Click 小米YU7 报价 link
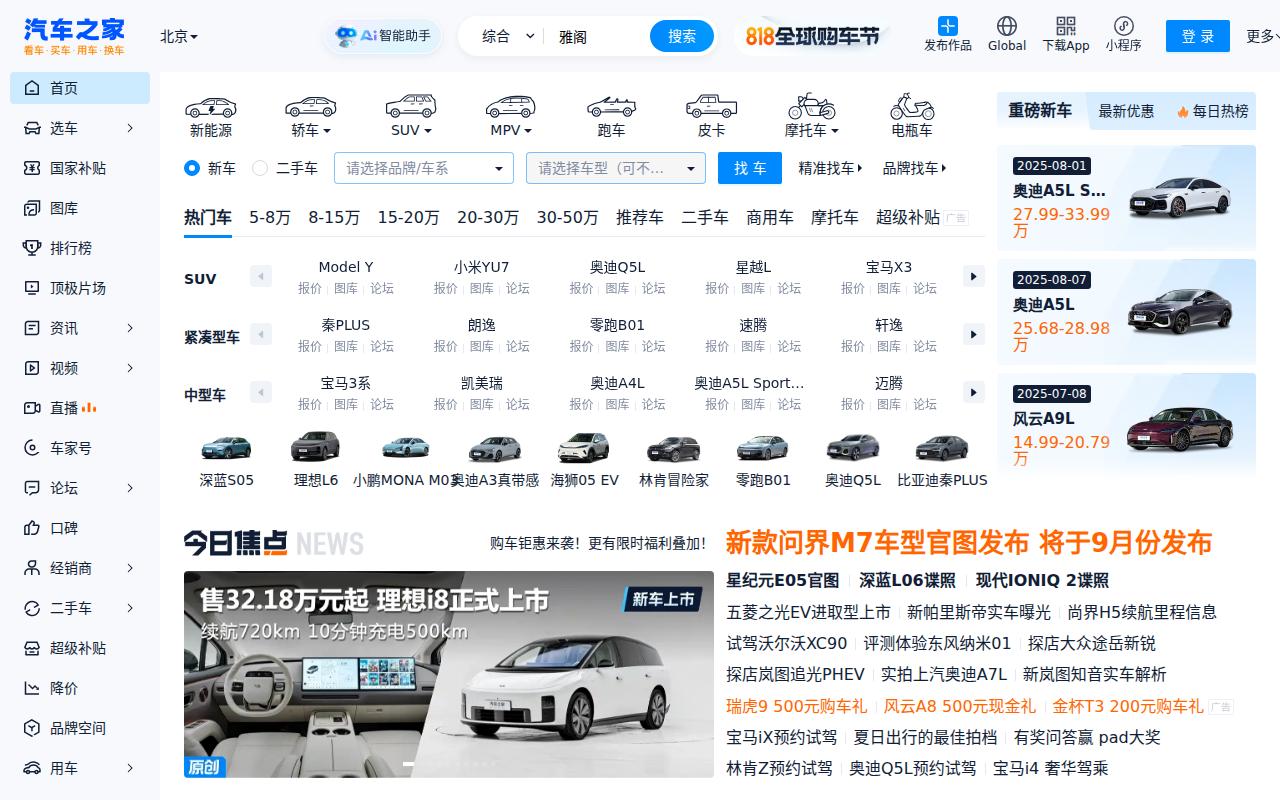The image size is (1280, 800). coord(446,288)
